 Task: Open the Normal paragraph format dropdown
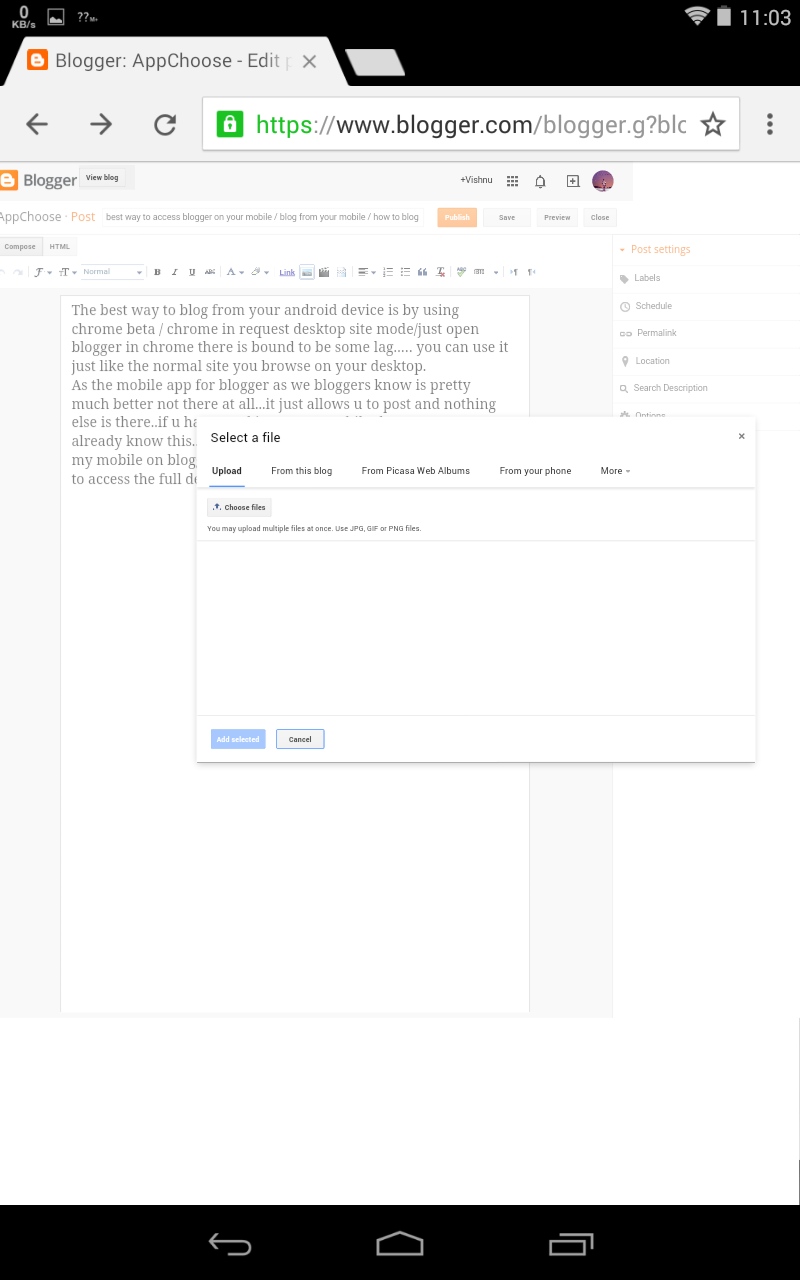(x=113, y=272)
